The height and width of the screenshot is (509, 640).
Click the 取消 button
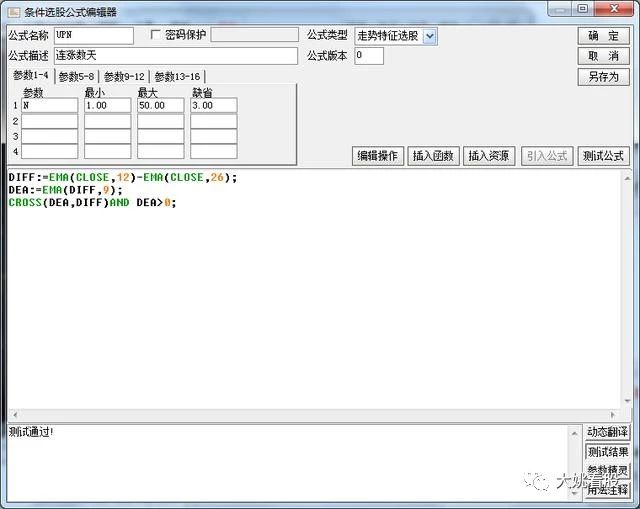coord(604,56)
